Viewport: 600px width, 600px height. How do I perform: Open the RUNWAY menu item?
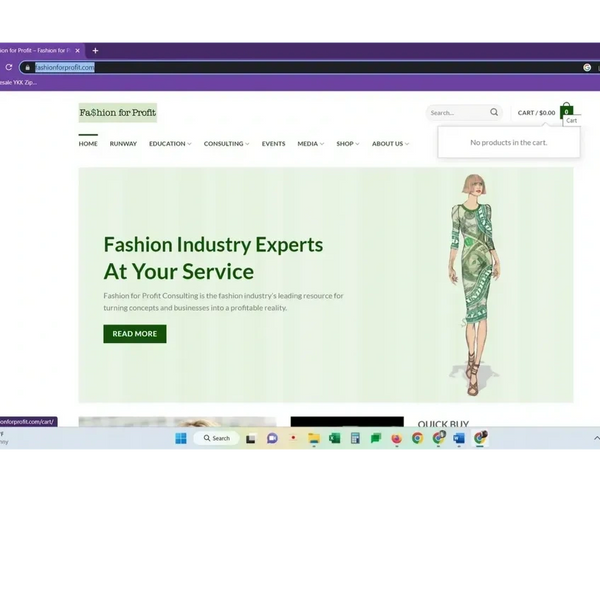pos(123,144)
